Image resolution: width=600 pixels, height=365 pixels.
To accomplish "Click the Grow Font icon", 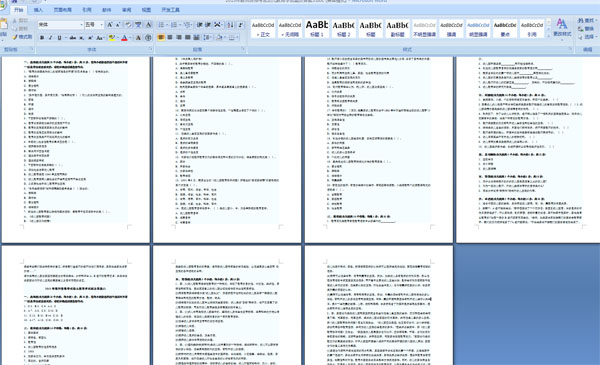I will [x=109, y=25].
